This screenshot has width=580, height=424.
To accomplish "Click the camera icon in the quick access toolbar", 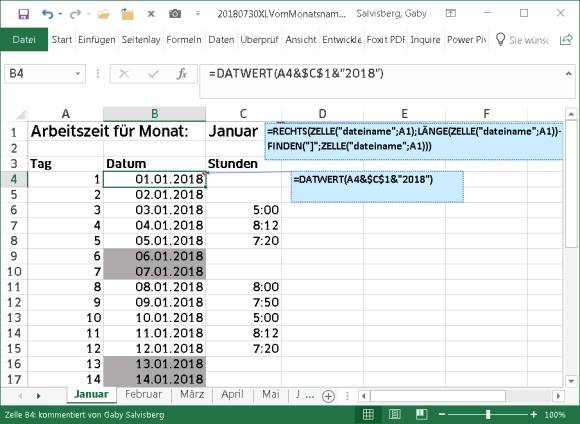I will 175,14.
